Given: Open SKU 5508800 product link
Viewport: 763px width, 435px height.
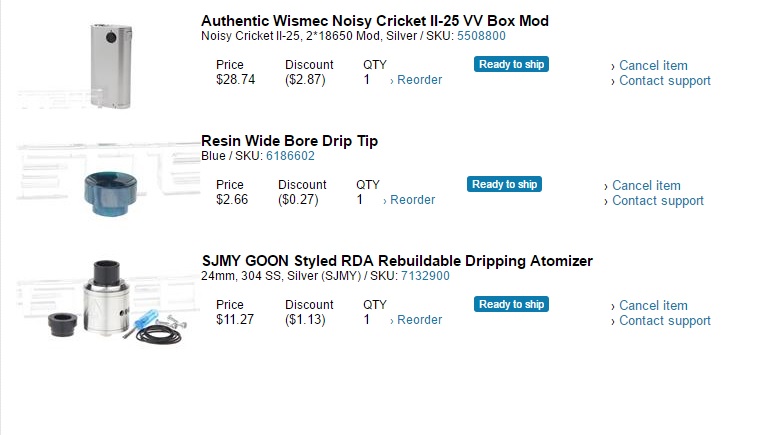Looking at the screenshot, I should [x=481, y=36].
